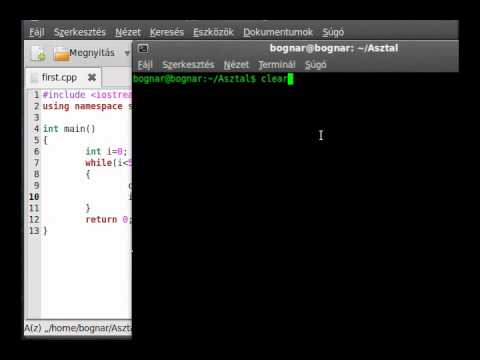Click the file icon on the first.cpp tab
This screenshot has width=480, height=360.
coord(35,78)
